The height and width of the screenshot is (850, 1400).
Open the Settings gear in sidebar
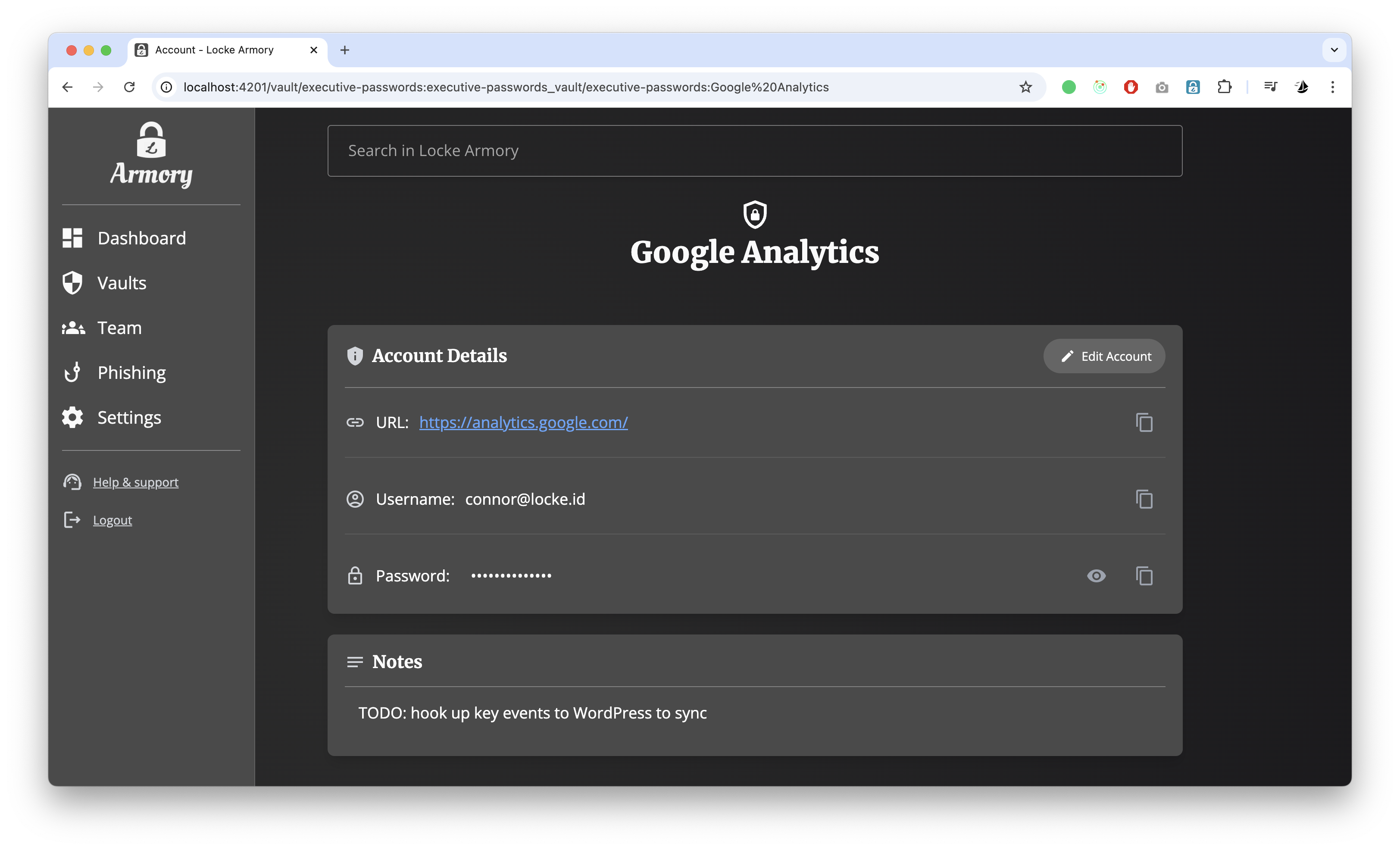[112, 418]
